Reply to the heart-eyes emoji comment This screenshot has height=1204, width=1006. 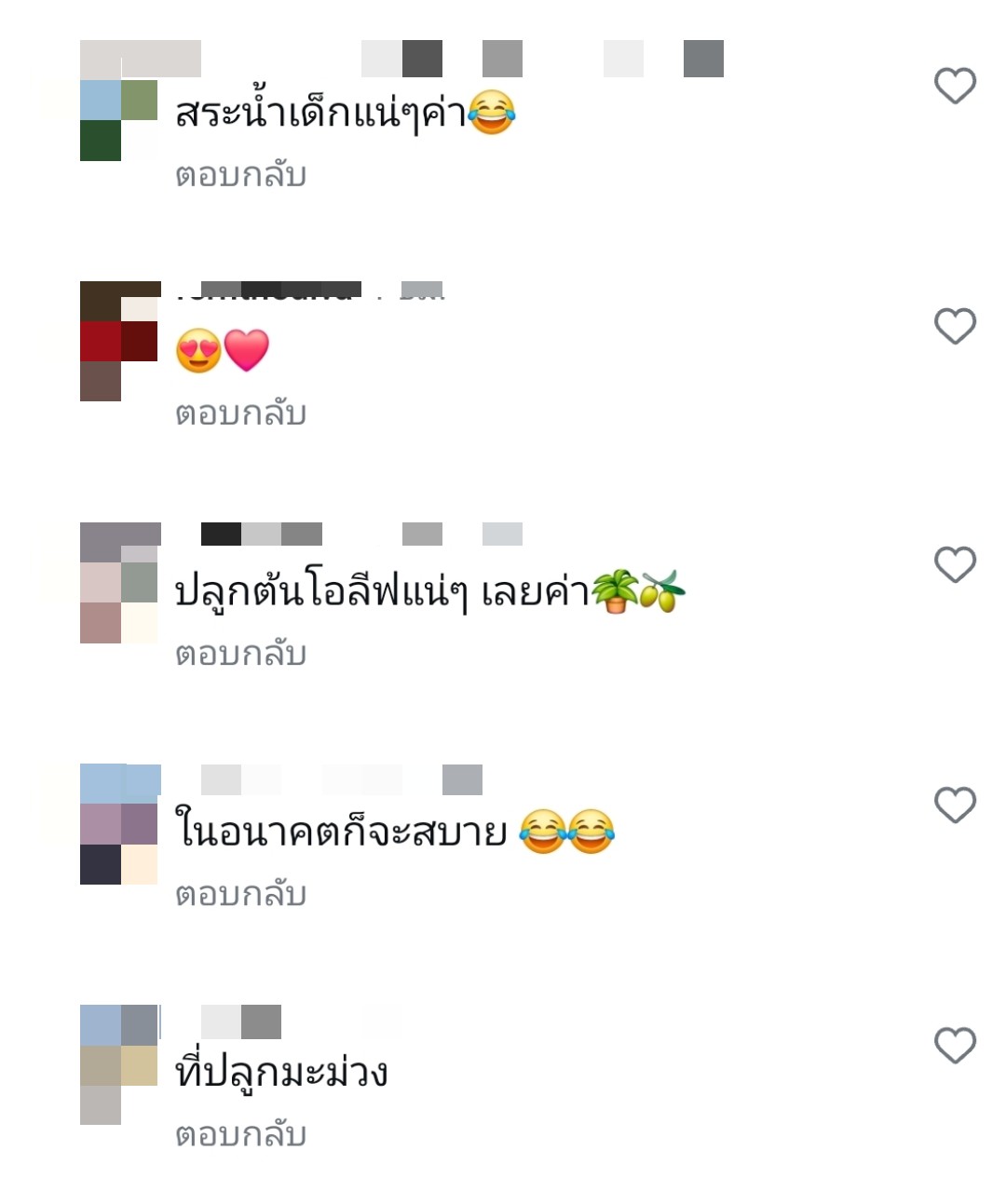(241, 413)
